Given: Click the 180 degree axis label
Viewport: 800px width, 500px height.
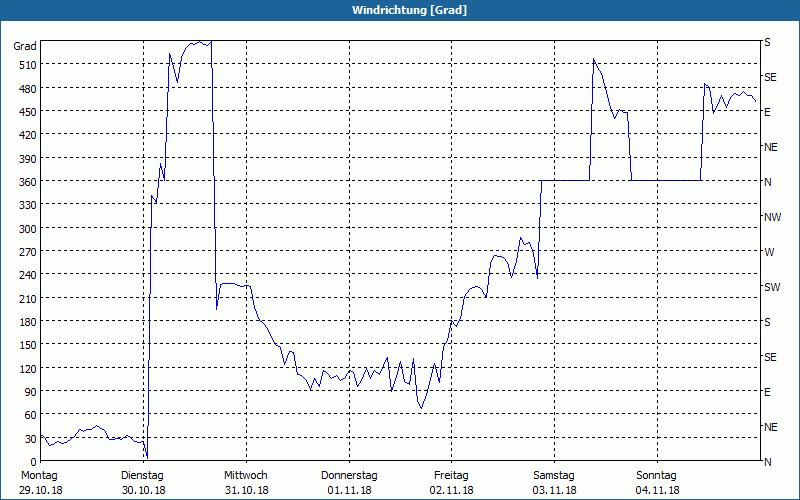Looking at the screenshot, I should (28, 322).
